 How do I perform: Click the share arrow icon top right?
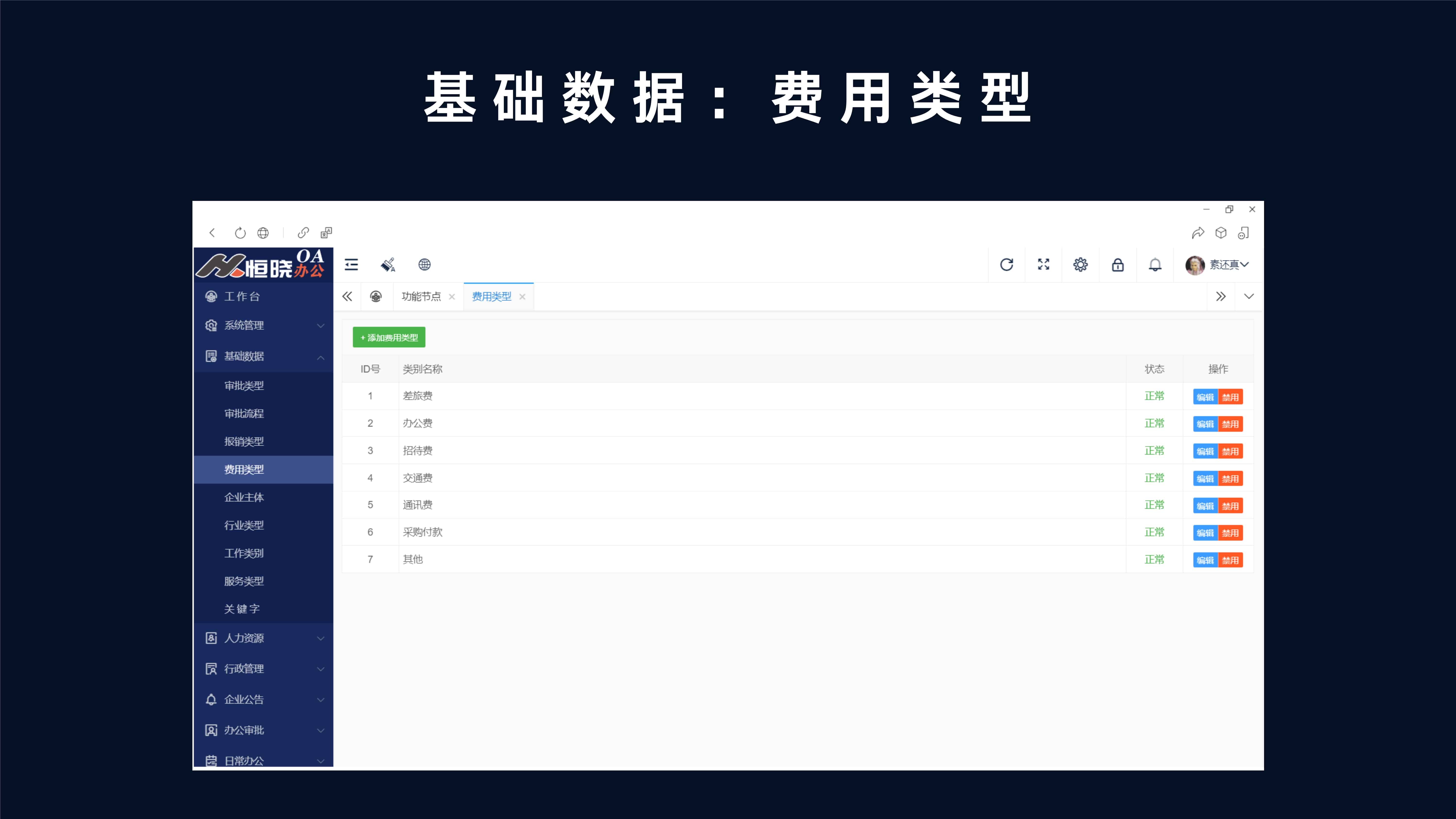coord(1198,233)
